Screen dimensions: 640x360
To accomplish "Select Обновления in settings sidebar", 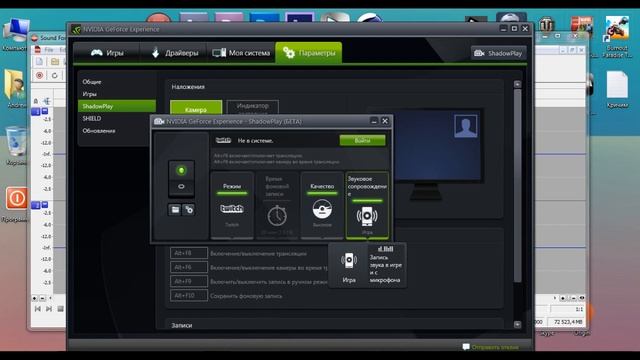I will (x=99, y=131).
